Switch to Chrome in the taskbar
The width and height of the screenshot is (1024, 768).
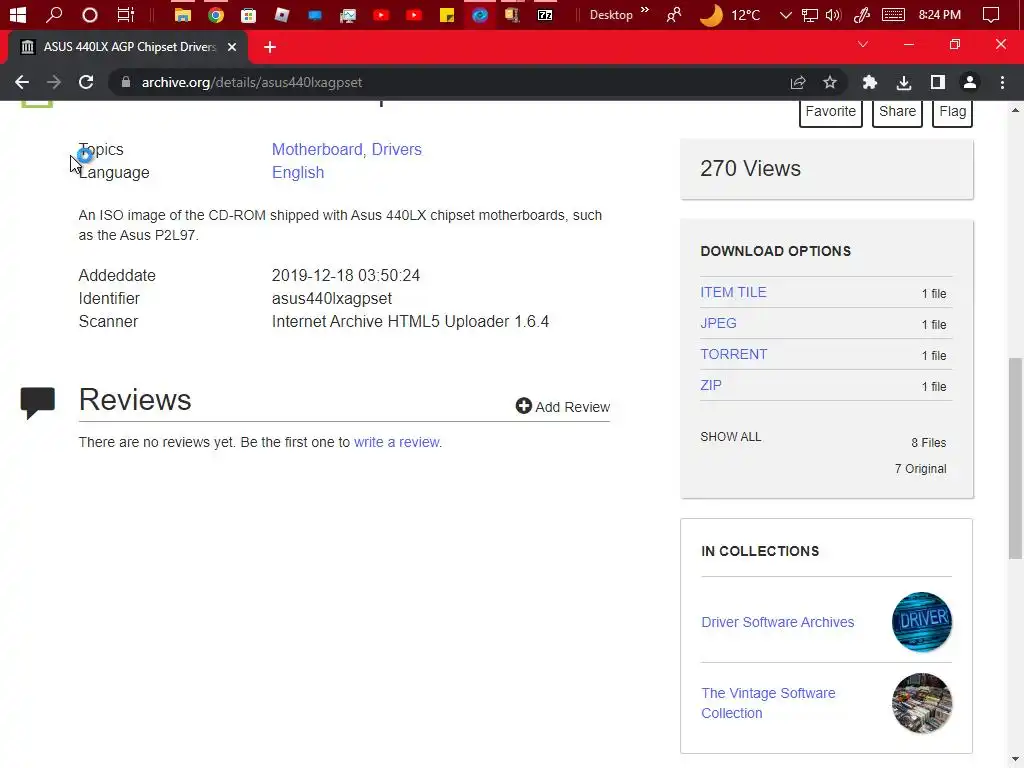point(216,14)
